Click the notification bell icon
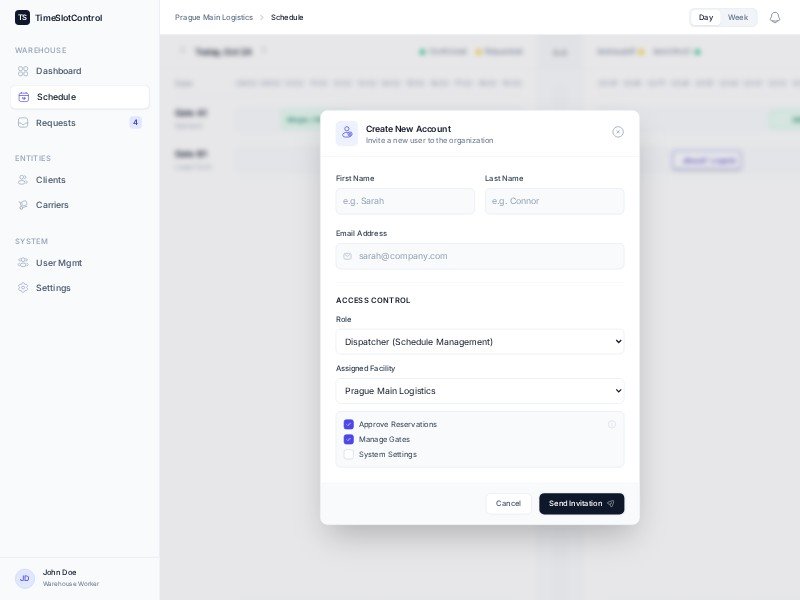The image size is (800, 600). pyautogui.click(x=774, y=17)
